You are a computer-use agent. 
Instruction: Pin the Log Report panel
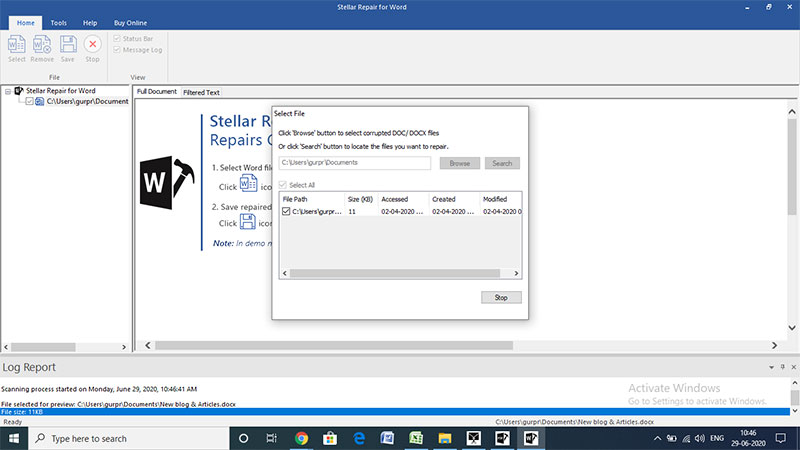[783, 367]
